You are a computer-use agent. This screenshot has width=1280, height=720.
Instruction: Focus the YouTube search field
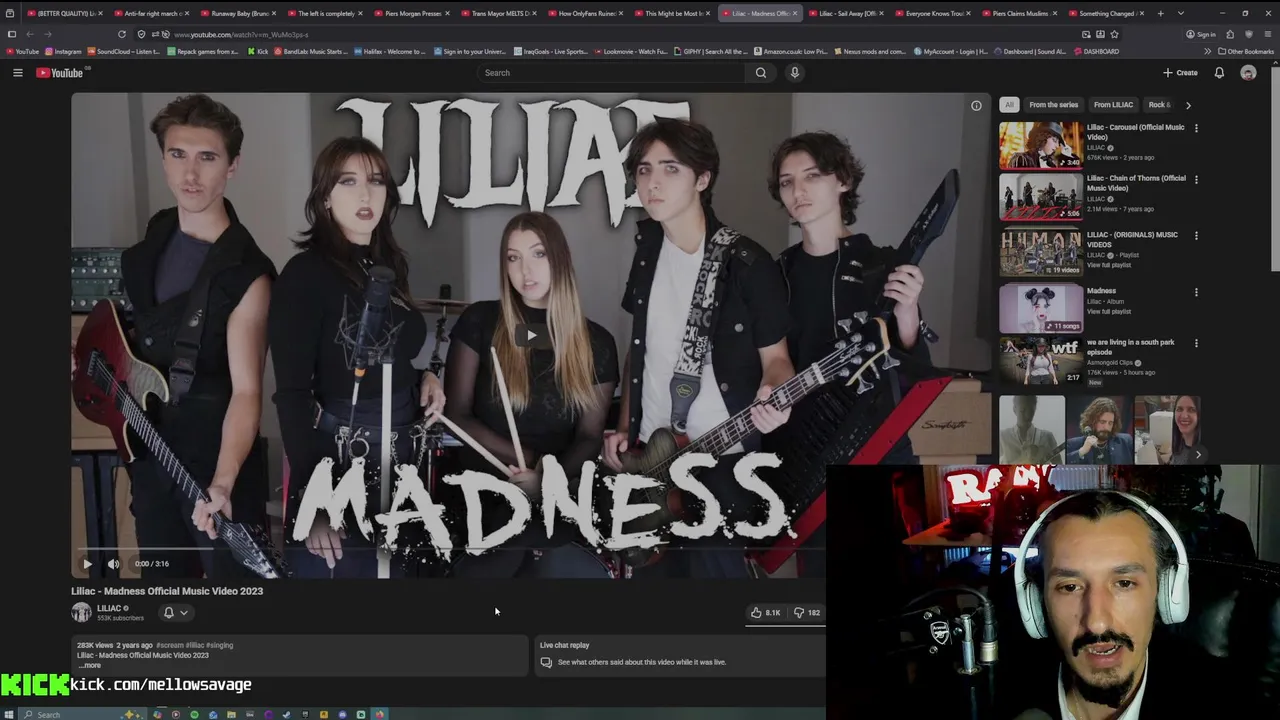(x=610, y=72)
